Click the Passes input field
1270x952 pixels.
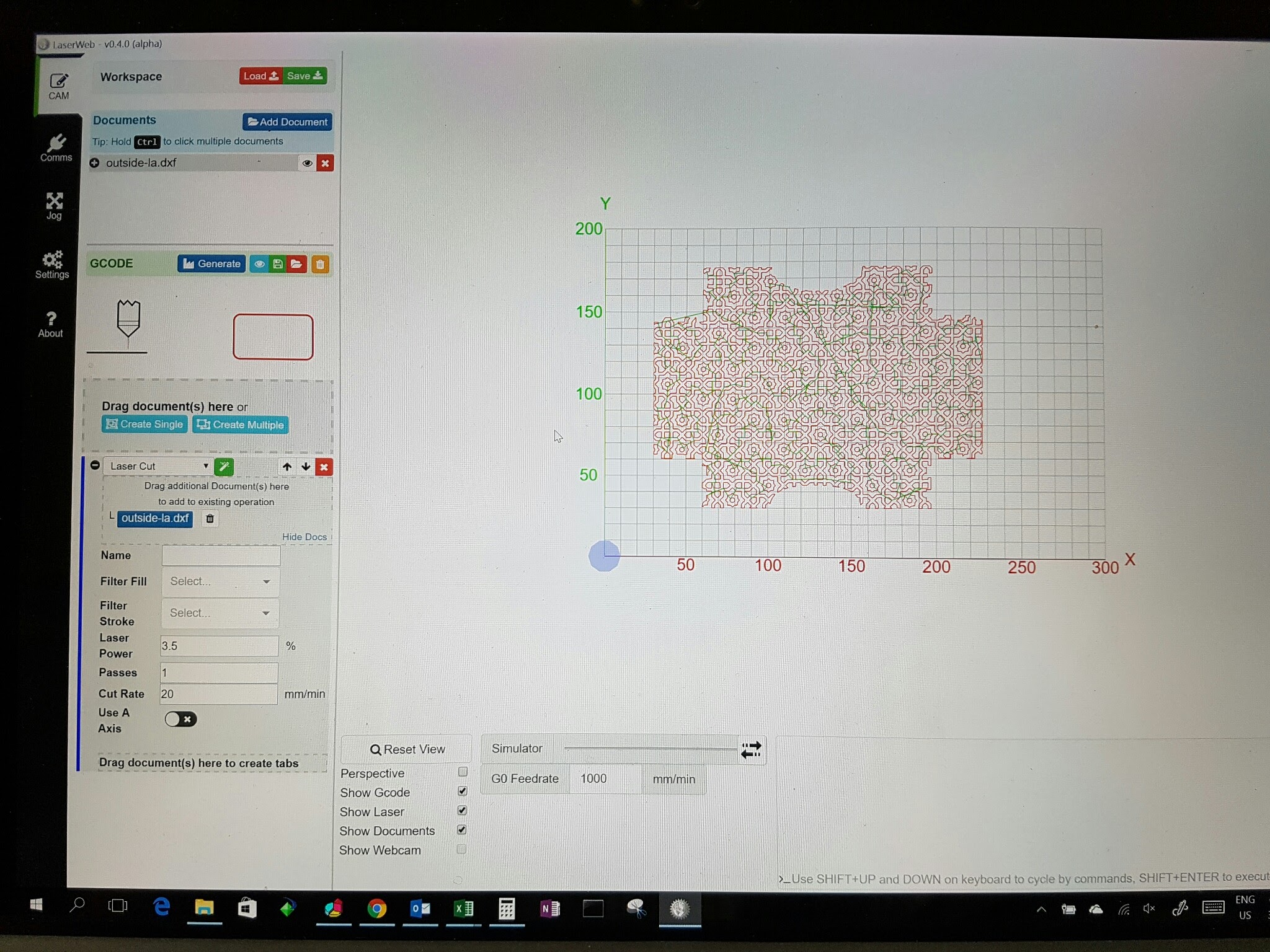(x=218, y=672)
